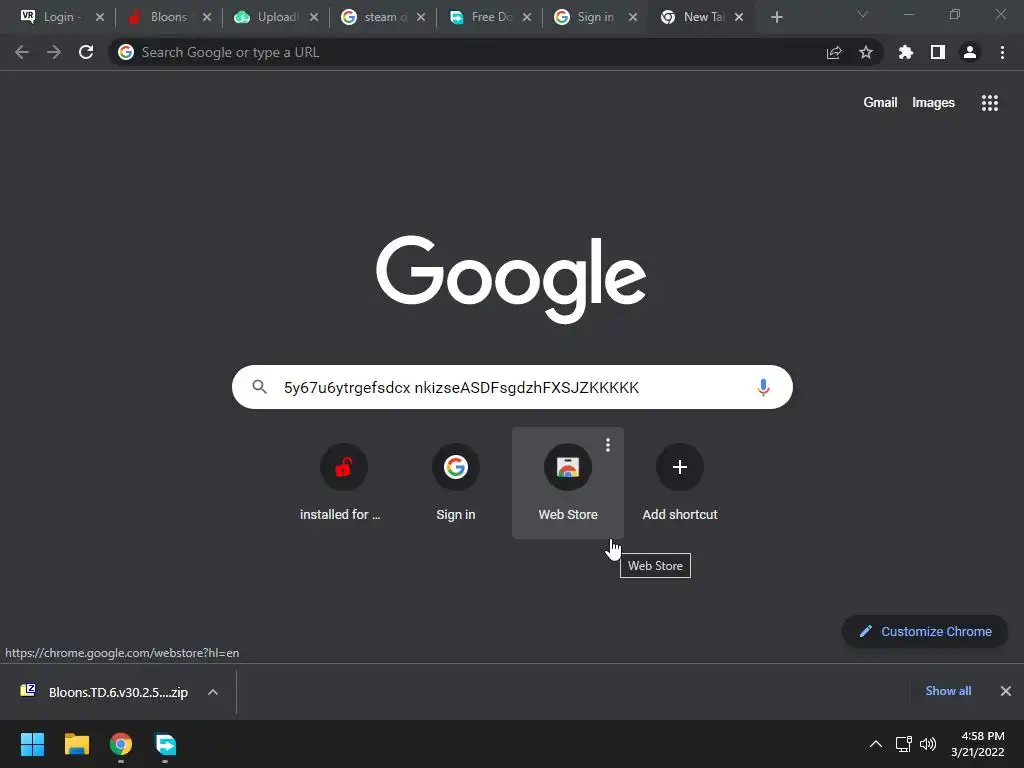The image size is (1024, 768).
Task: Click the volume speaker tray icon
Action: [x=928, y=744]
